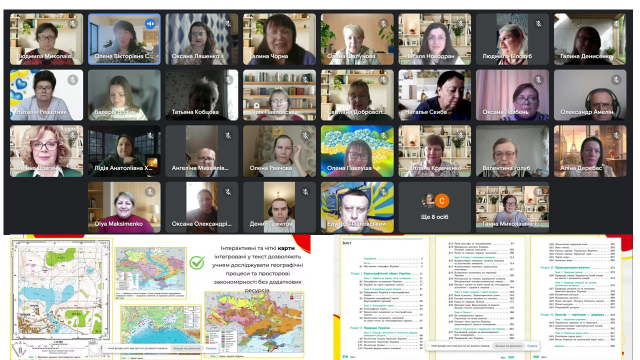
Task: Select Аліна Деребас's video tile with Eiffel Tower
Action: (x=590, y=151)
